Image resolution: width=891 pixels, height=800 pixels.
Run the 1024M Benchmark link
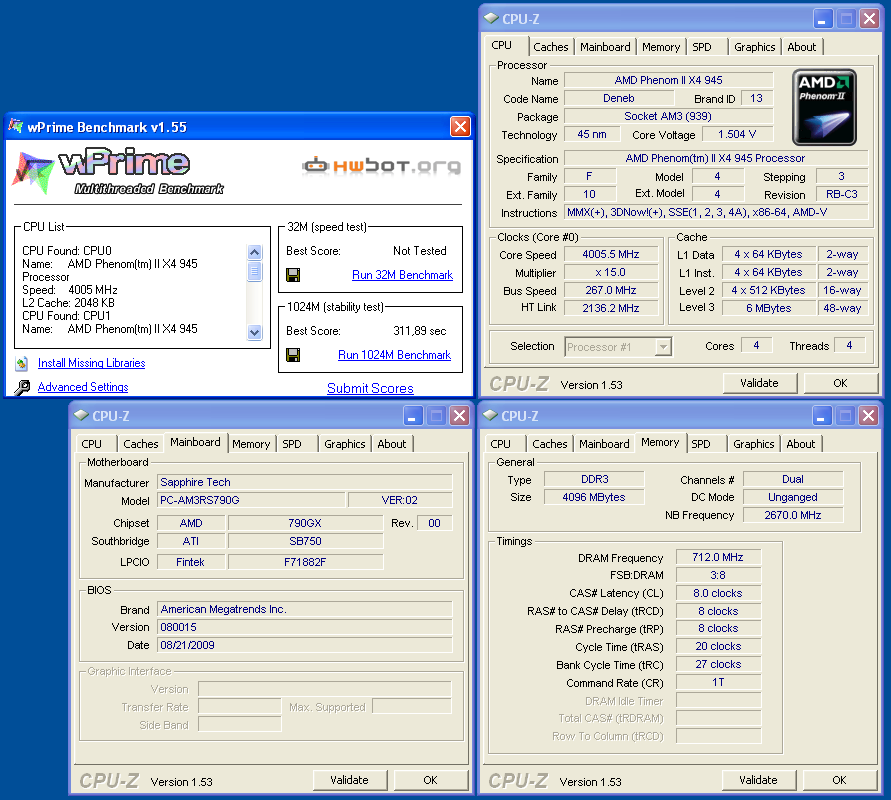pos(394,355)
